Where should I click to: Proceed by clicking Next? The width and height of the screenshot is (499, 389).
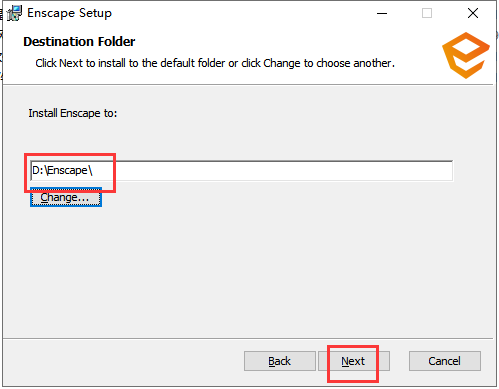pyautogui.click(x=354, y=361)
